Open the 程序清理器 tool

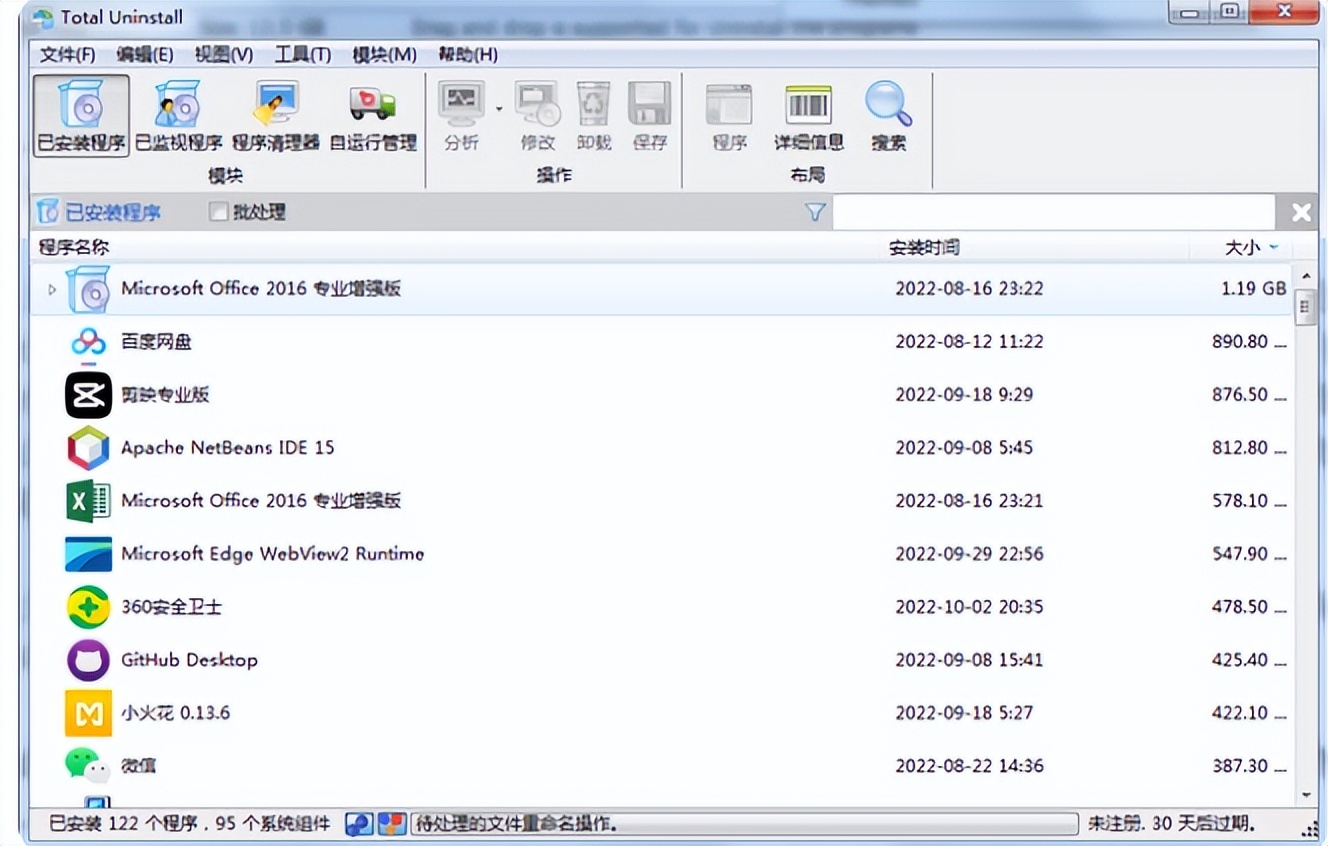coord(272,115)
